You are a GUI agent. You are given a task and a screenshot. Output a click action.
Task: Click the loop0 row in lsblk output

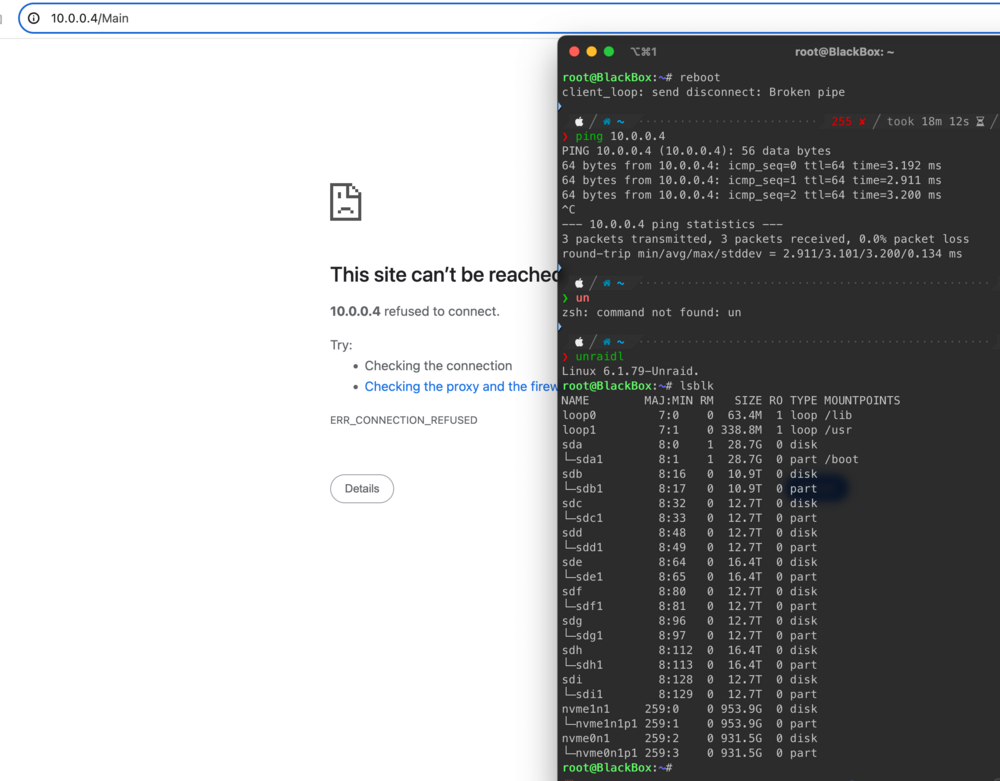click(x=707, y=415)
